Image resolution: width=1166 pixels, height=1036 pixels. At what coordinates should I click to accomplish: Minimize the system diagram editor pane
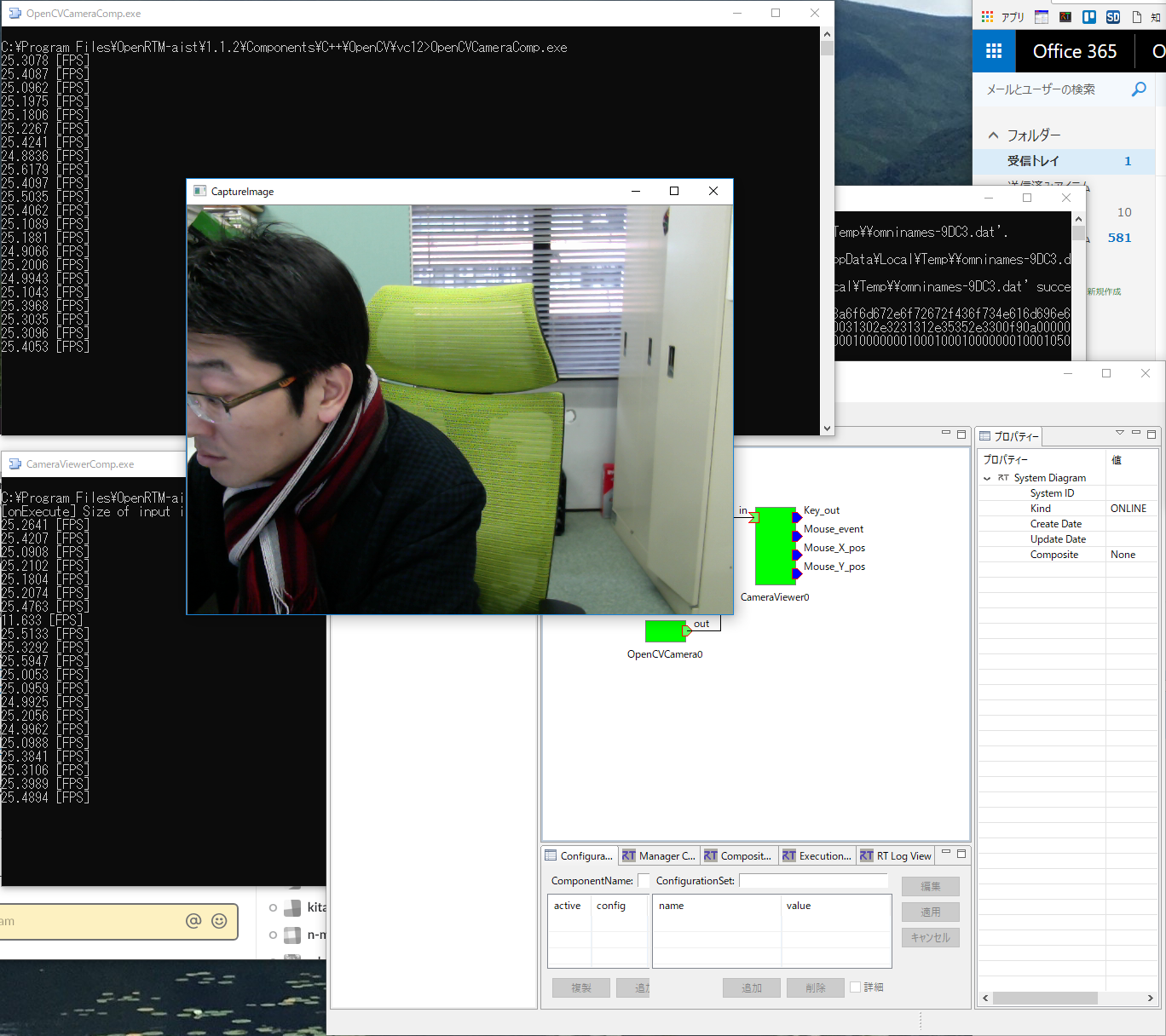(x=946, y=434)
